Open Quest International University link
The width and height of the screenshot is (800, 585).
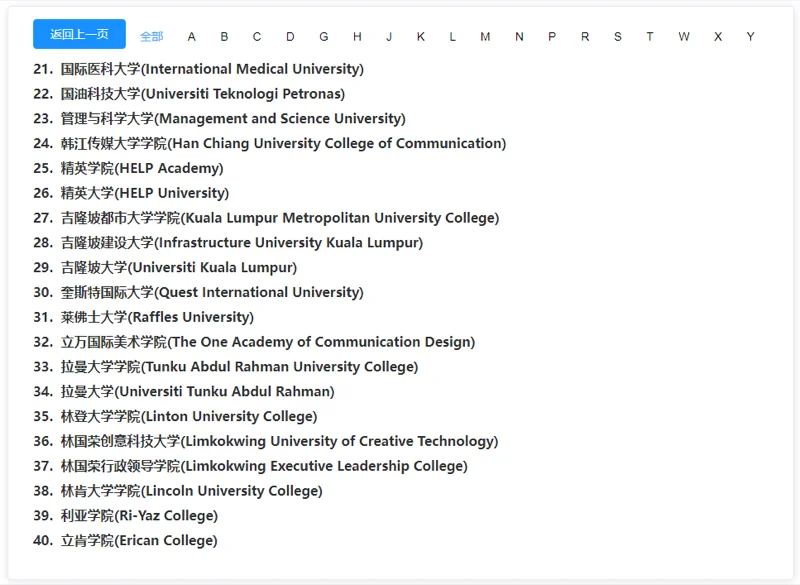pyautogui.click(x=212, y=292)
